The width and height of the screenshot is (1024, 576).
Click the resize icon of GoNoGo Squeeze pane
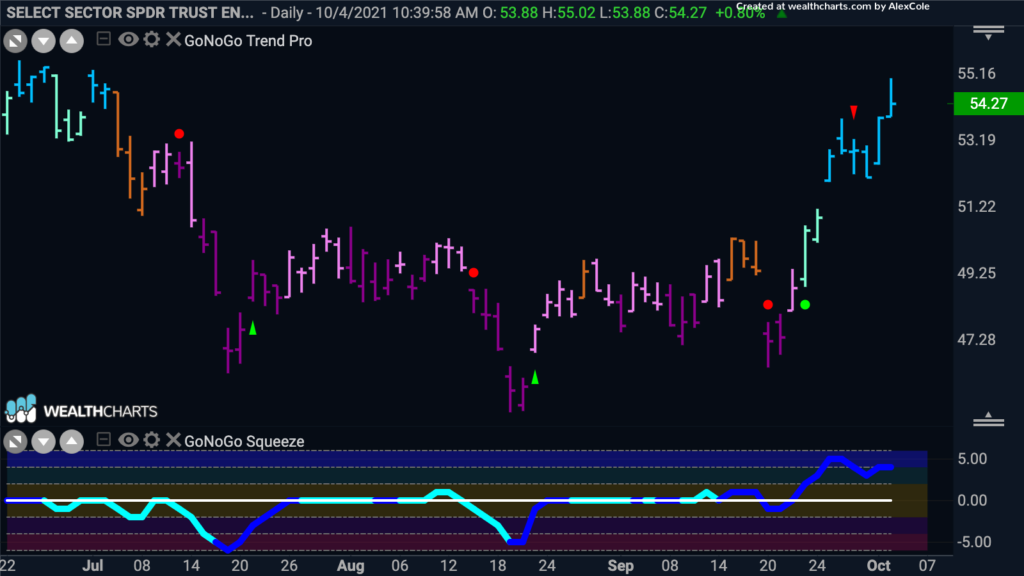[16, 442]
